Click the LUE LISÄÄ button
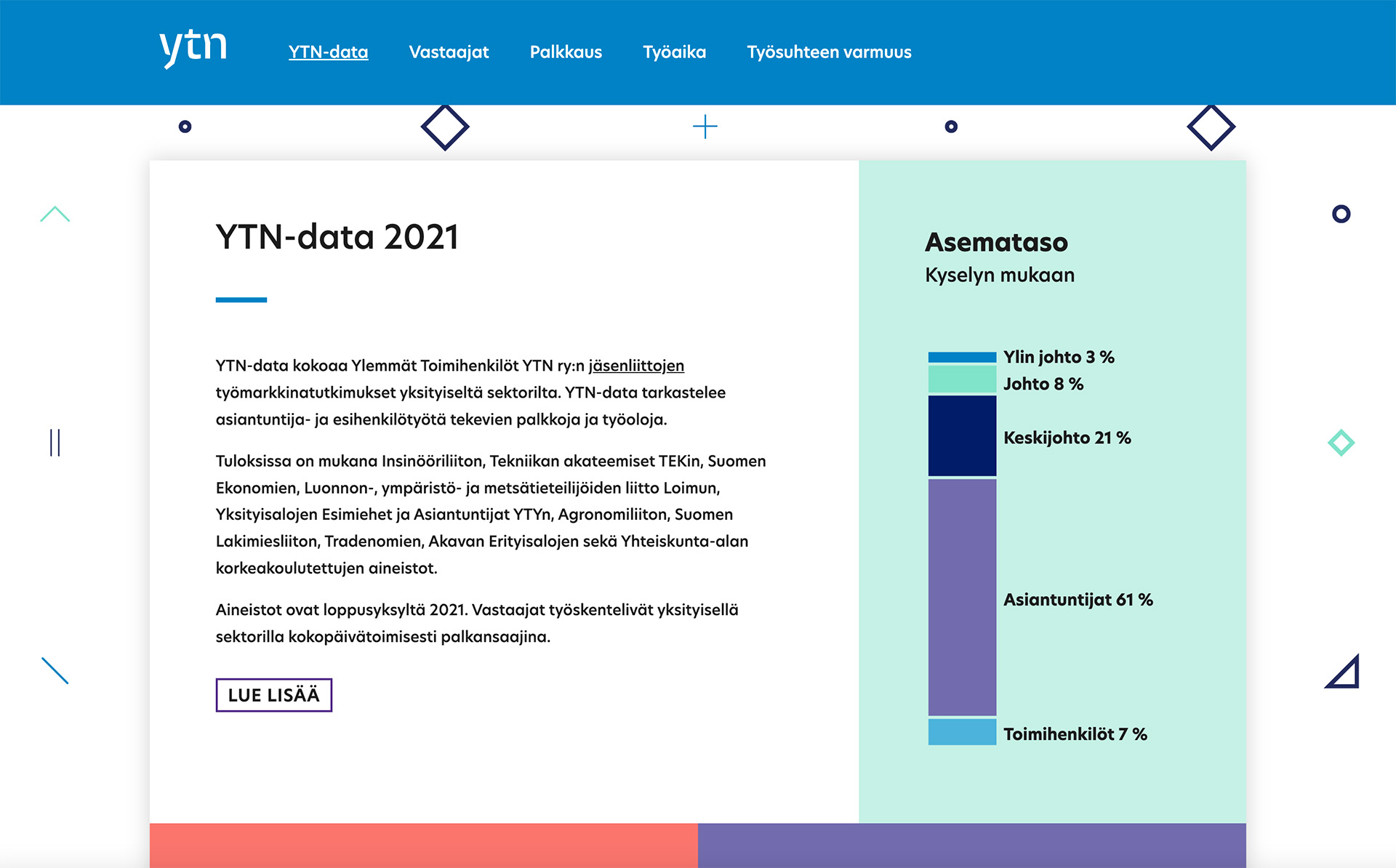The height and width of the screenshot is (868, 1396). [x=274, y=695]
